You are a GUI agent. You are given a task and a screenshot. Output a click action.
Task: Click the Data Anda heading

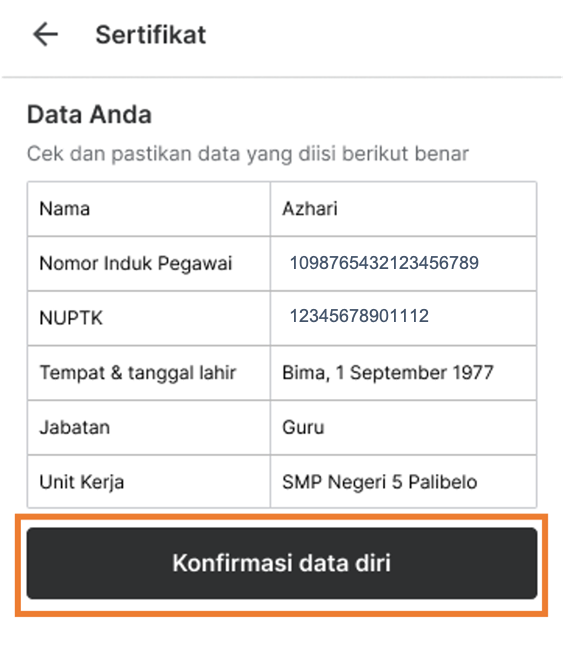coord(89,114)
